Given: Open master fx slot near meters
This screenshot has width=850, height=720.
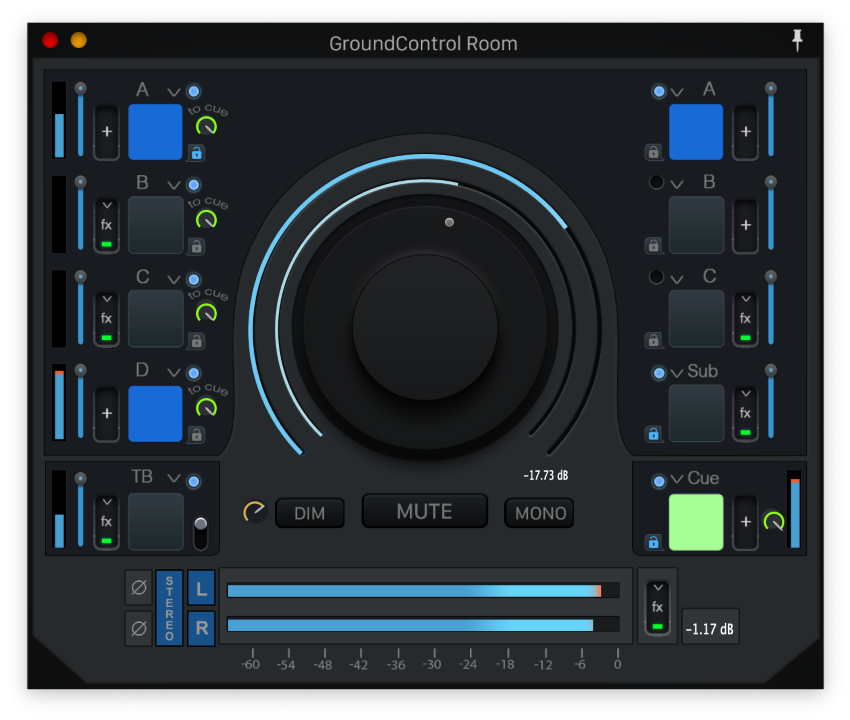Looking at the screenshot, I should tap(658, 607).
